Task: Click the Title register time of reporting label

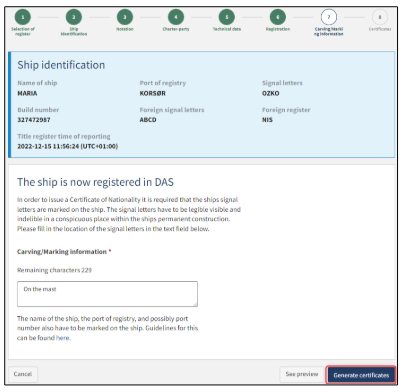Action: pos(64,136)
